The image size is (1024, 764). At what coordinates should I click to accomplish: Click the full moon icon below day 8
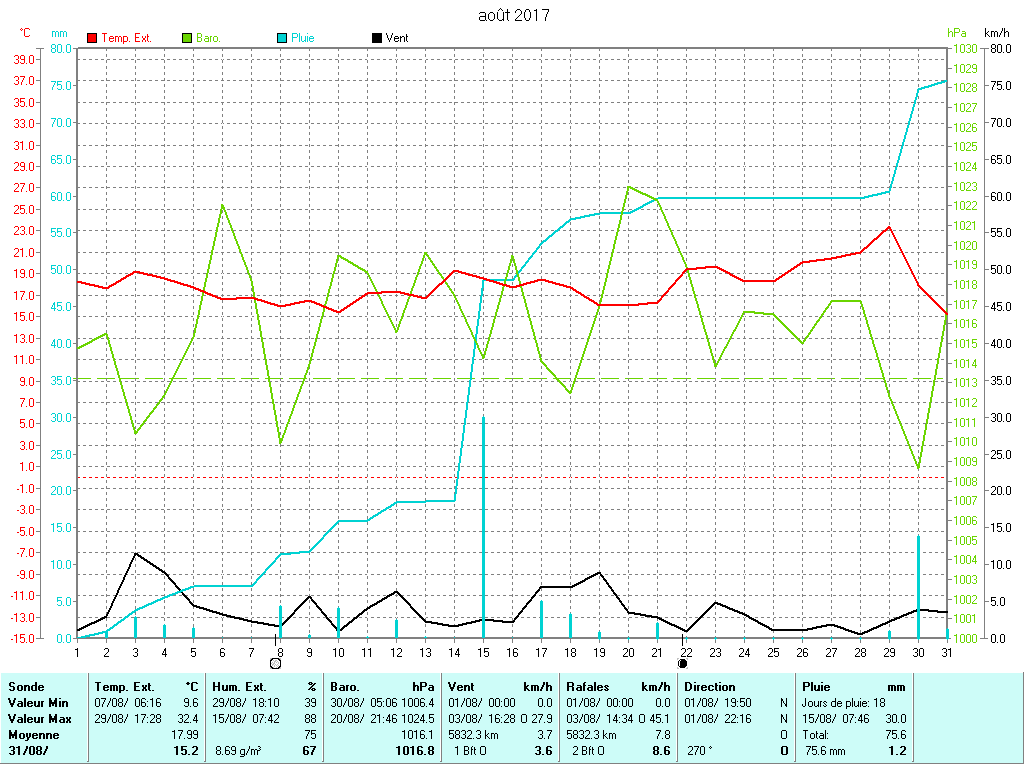point(276,662)
